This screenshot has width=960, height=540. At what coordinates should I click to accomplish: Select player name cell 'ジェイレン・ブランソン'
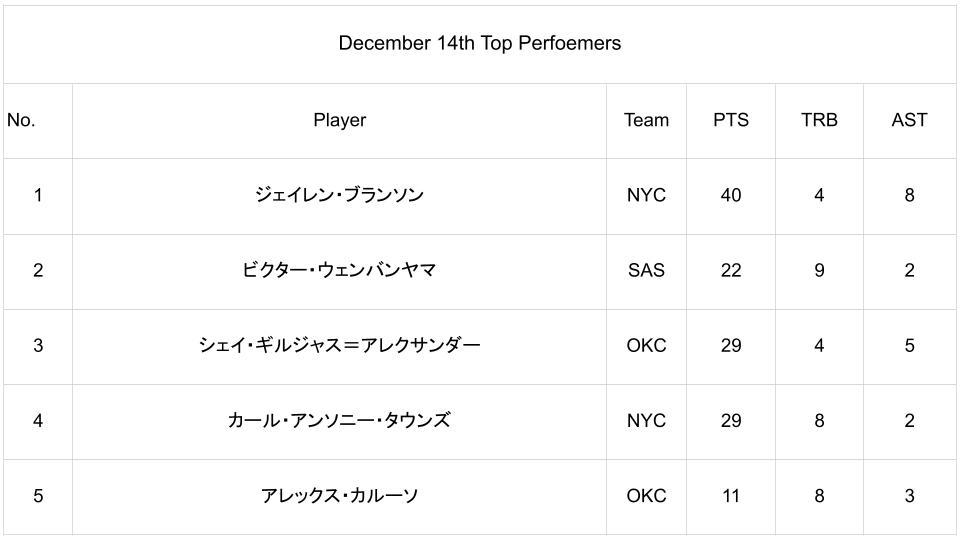[x=339, y=195]
